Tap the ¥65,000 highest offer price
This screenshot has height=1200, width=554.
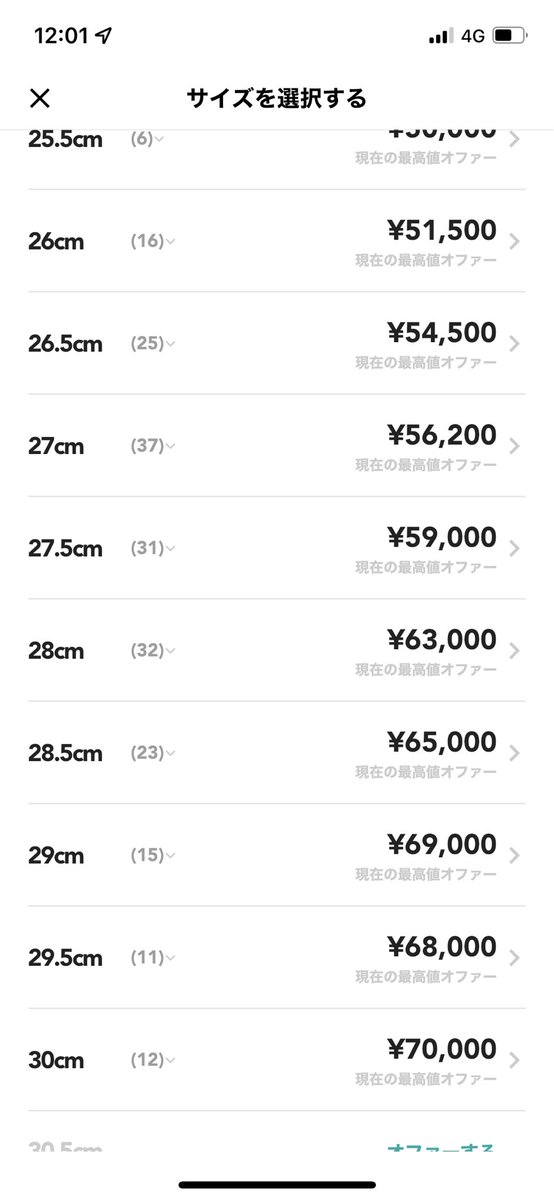441,742
